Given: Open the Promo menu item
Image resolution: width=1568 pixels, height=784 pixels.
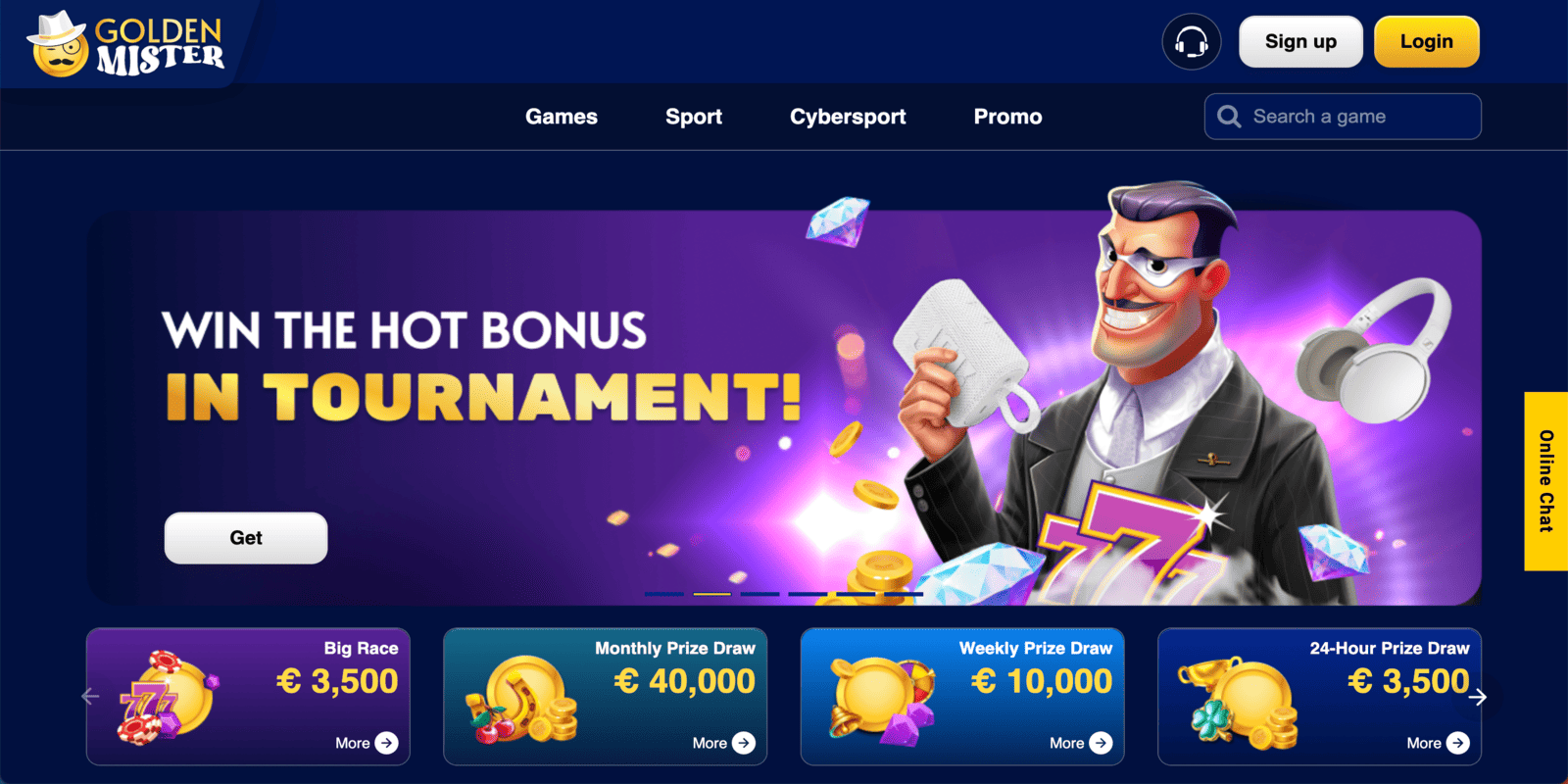Looking at the screenshot, I should 1007,117.
